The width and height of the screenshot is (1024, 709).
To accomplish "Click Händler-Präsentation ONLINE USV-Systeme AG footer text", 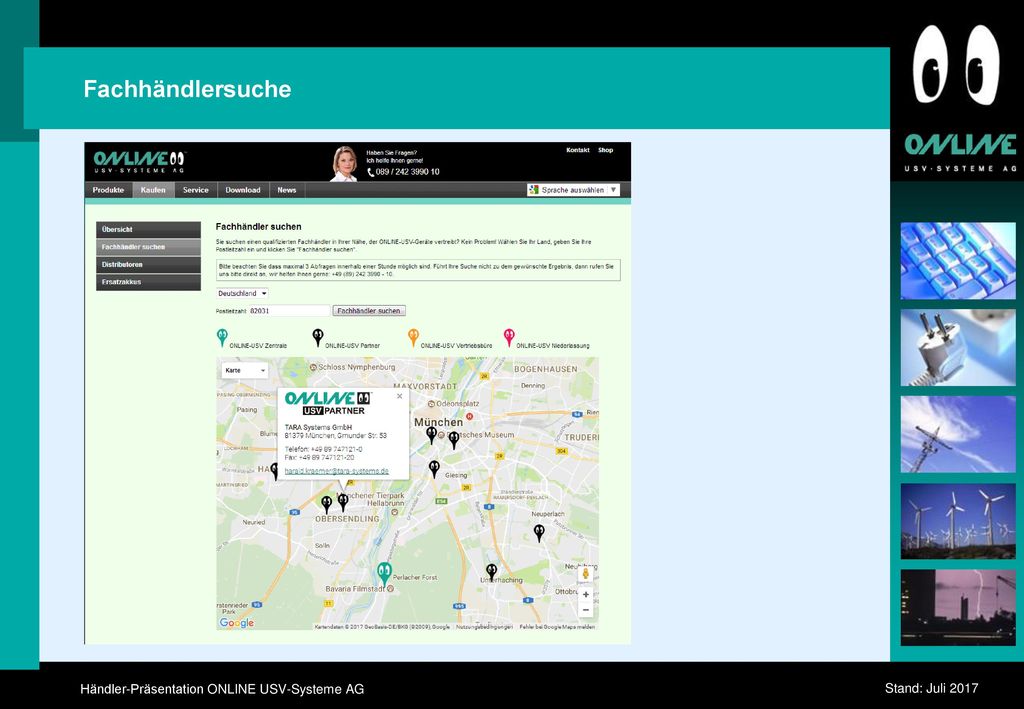I will tap(222, 689).
